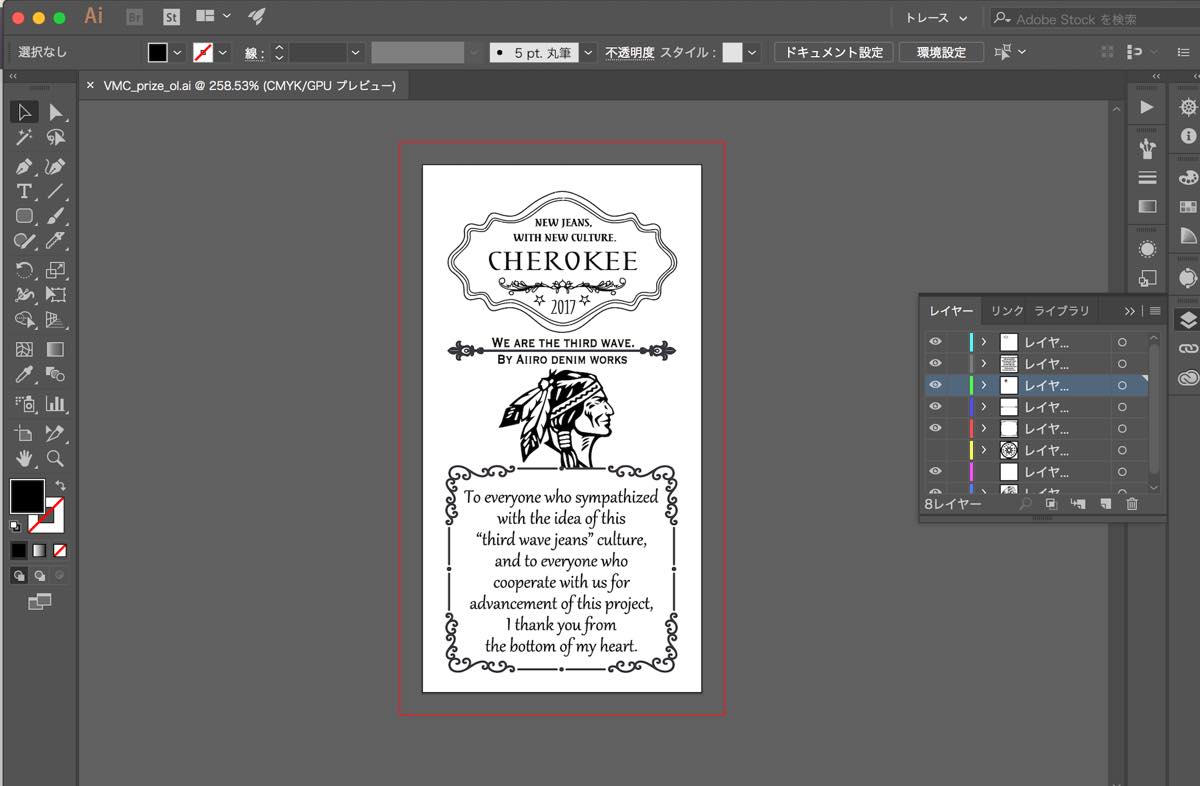Choose the Paintbrush tool
The height and width of the screenshot is (786, 1200).
pos(55,215)
